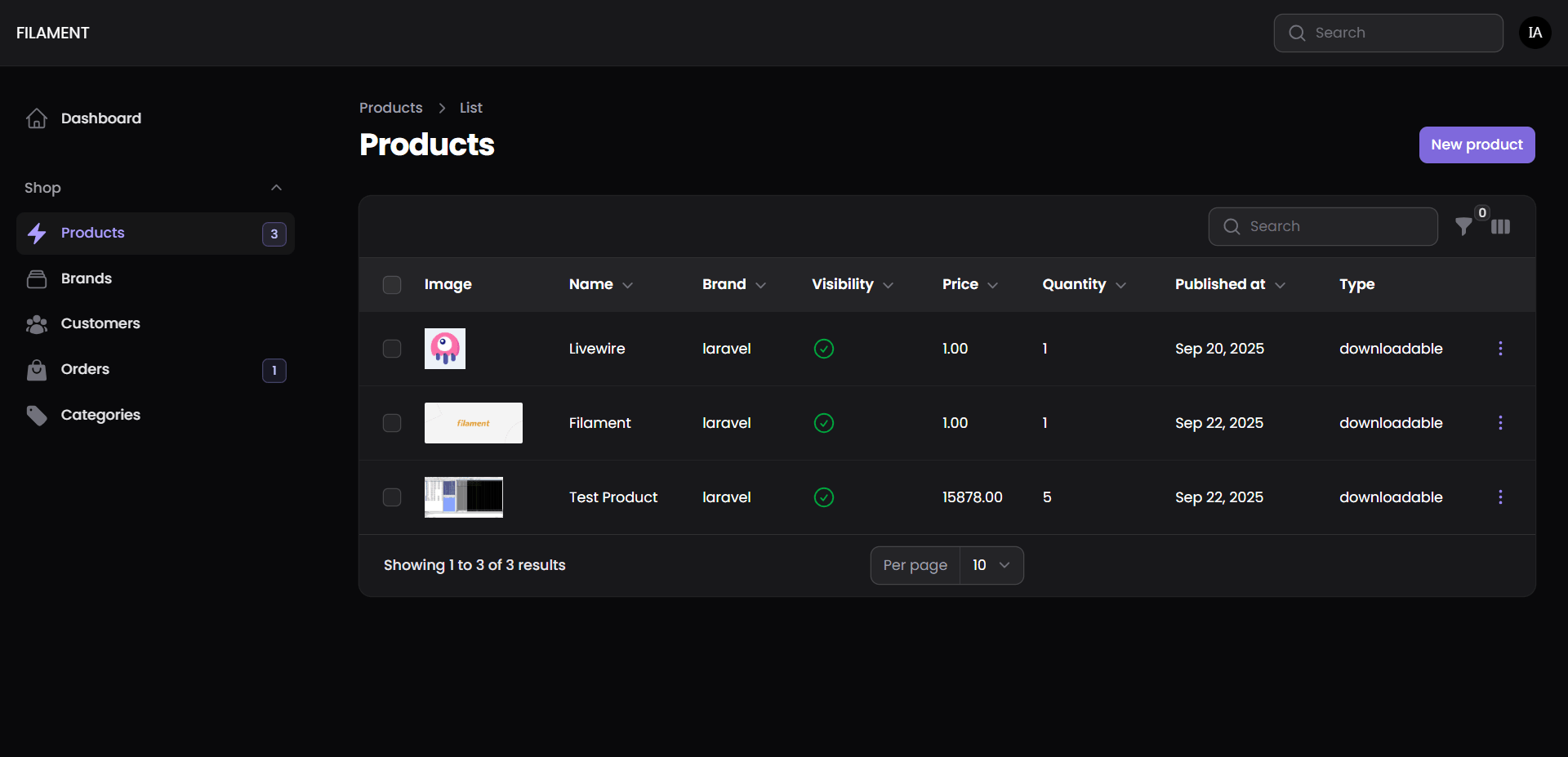Open the table filter funnel icon
Image resolution: width=1568 pixels, height=757 pixels.
1464,226
